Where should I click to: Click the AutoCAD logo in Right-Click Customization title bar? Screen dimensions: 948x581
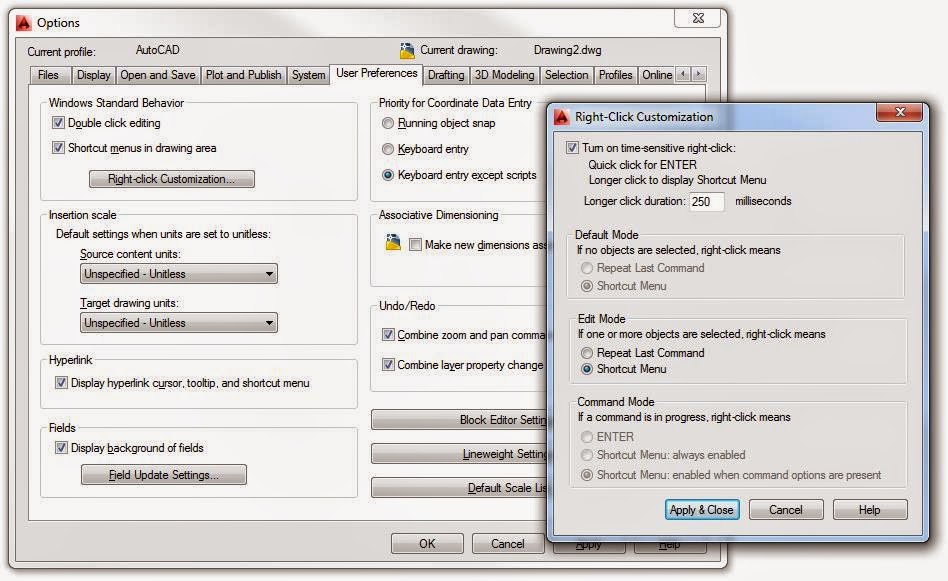562,117
